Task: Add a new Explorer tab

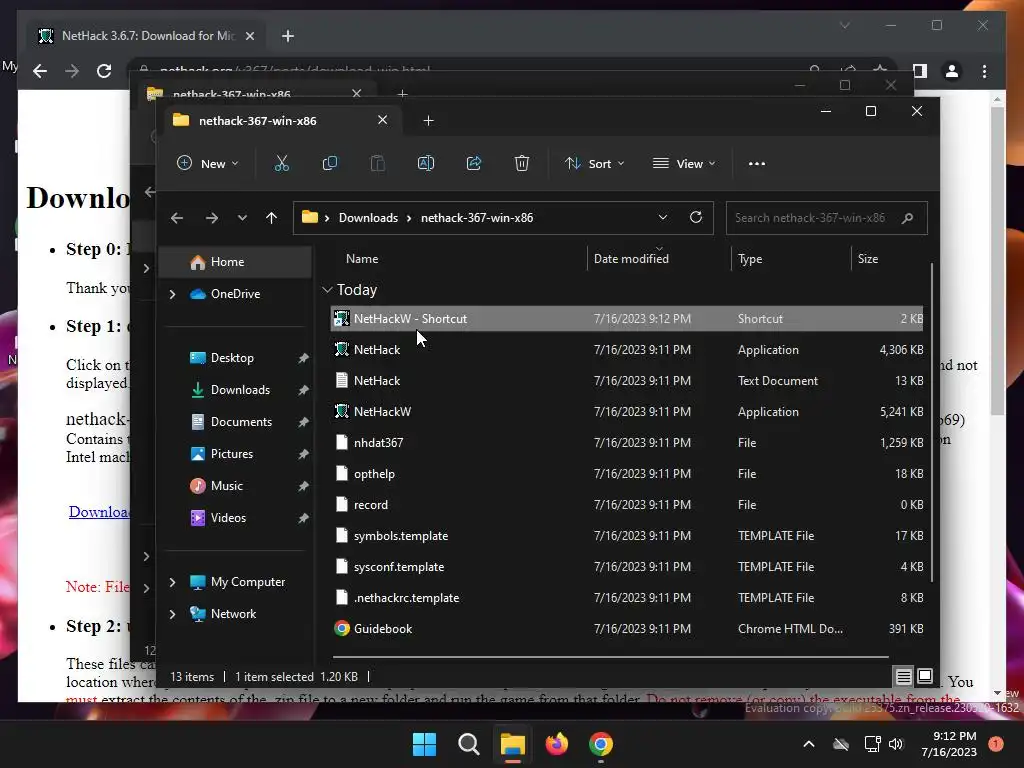Action: (x=428, y=120)
